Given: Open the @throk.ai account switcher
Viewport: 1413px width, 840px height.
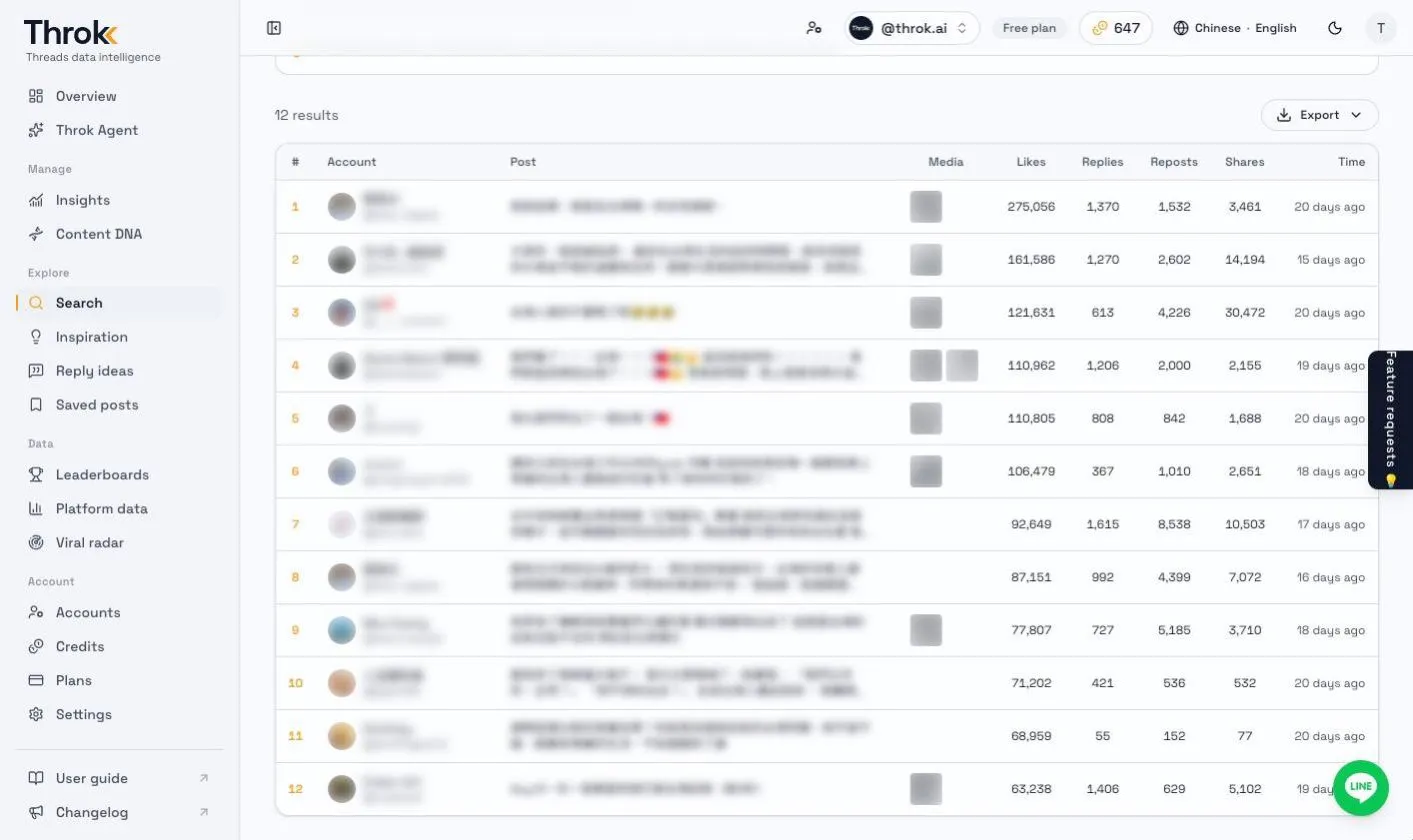Looking at the screenshot, I should point(911,28).
